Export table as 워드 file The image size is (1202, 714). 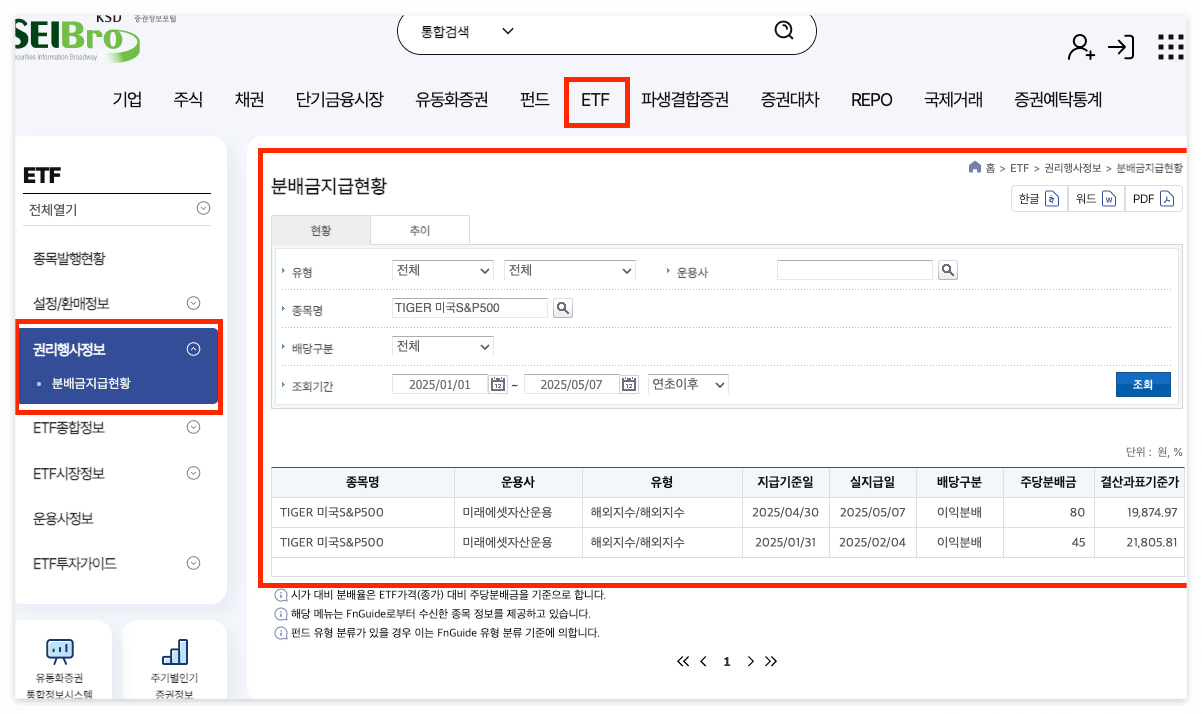[x=1096, y=199]
